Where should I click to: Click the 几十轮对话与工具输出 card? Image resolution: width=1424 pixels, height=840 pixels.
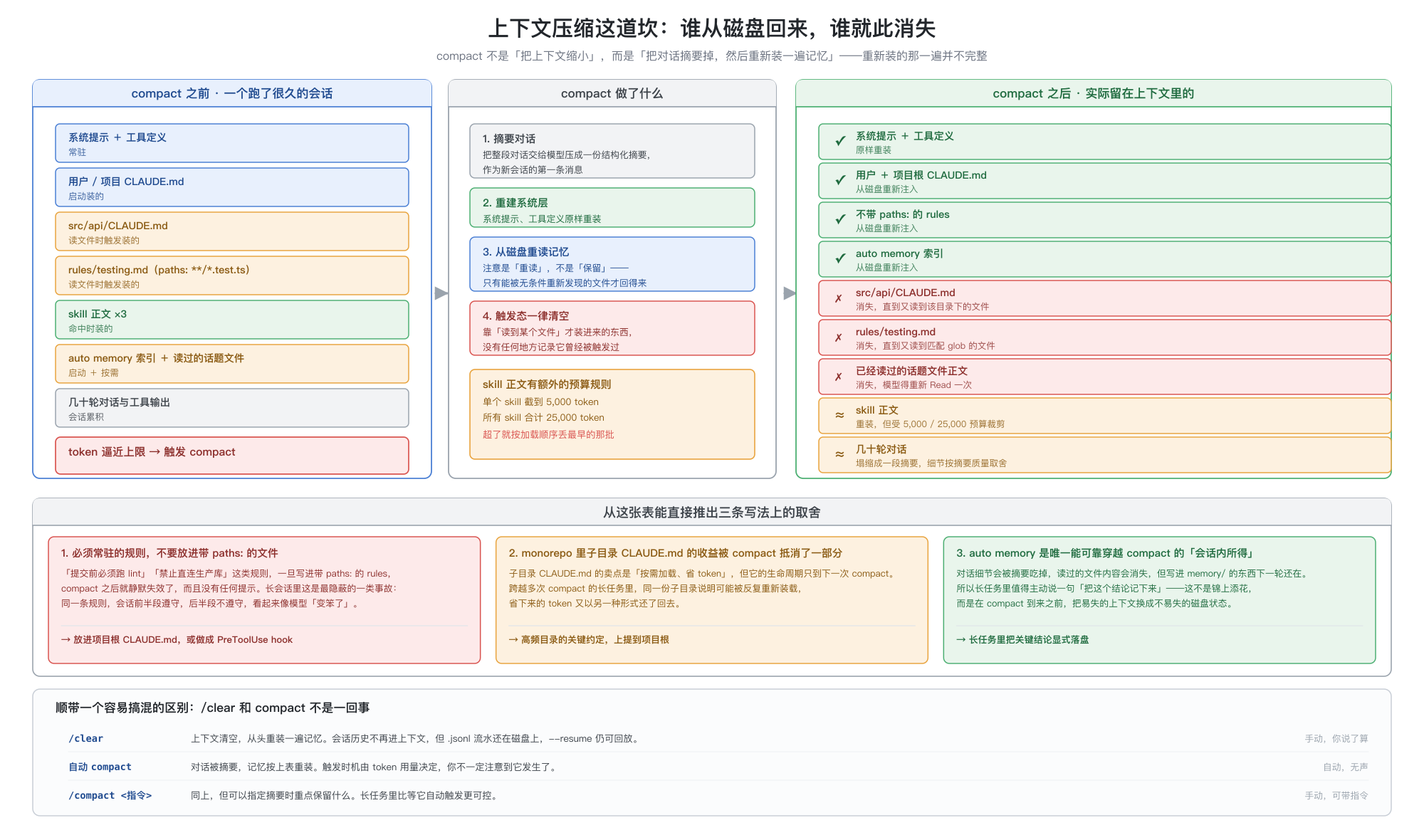pos(232,408)
